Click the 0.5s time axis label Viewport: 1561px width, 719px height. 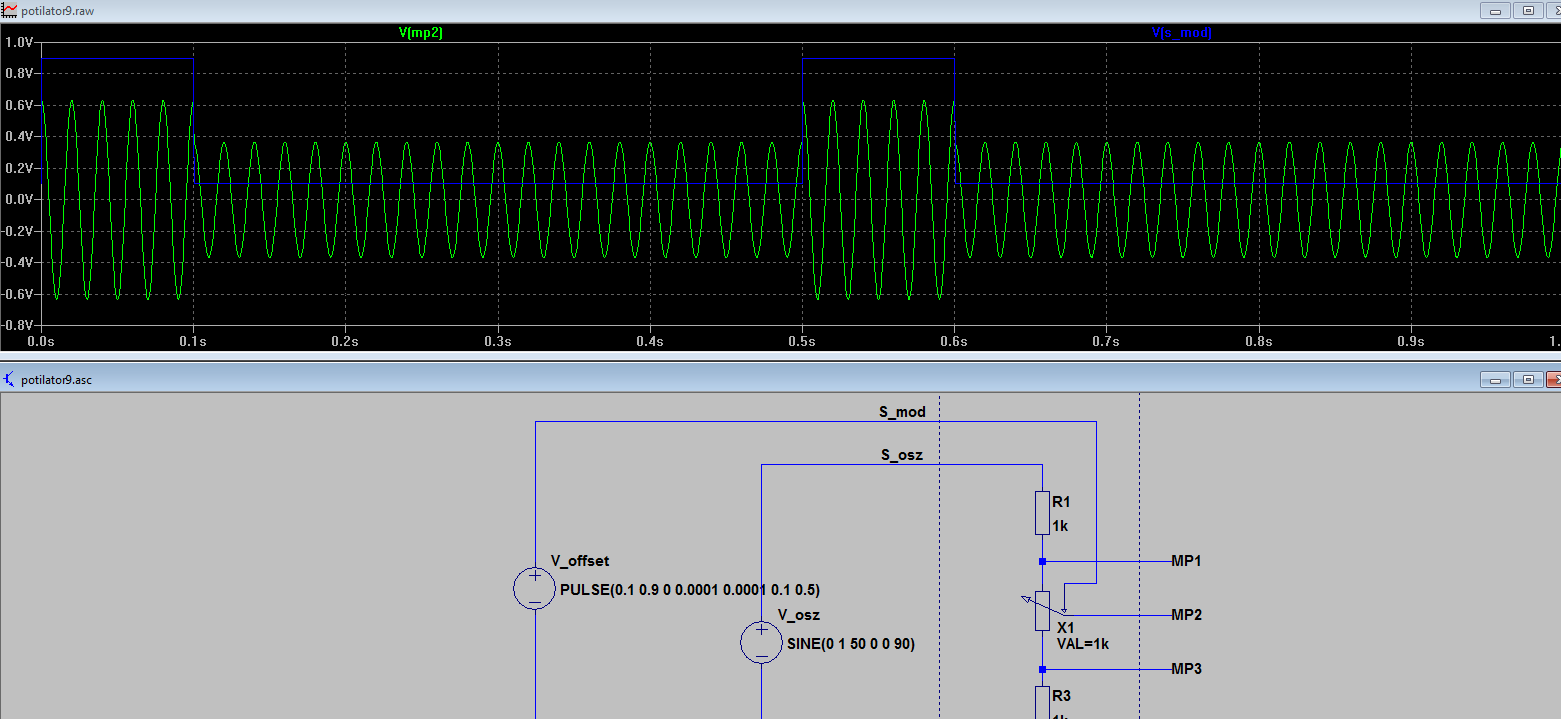point(802,341)
